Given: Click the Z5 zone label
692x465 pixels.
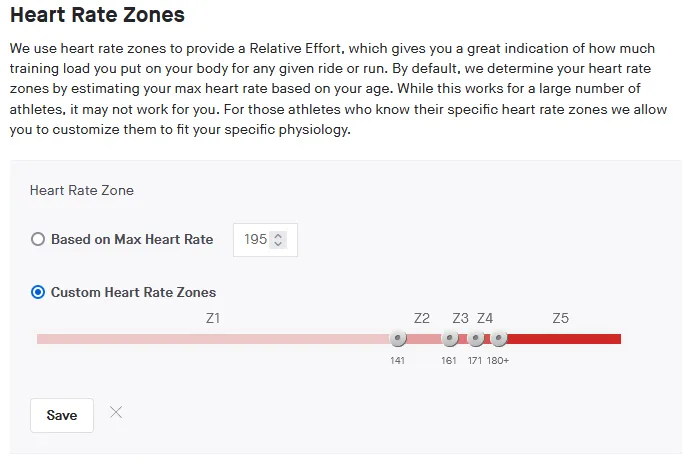Looking at the screenshot, I should (561, 319).
